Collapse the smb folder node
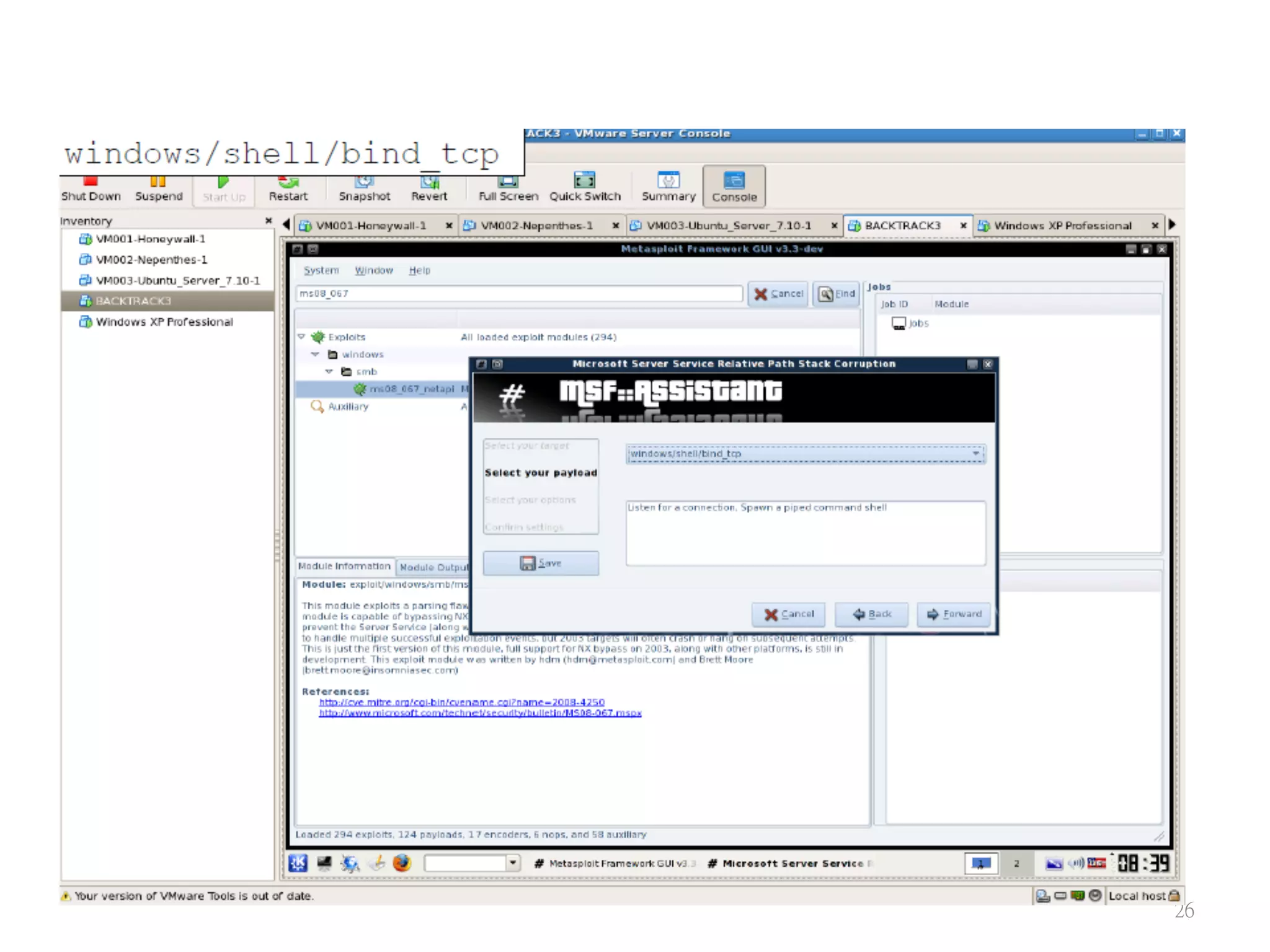The width and height of the screenshot is (1270, 952). coord(329,371)
